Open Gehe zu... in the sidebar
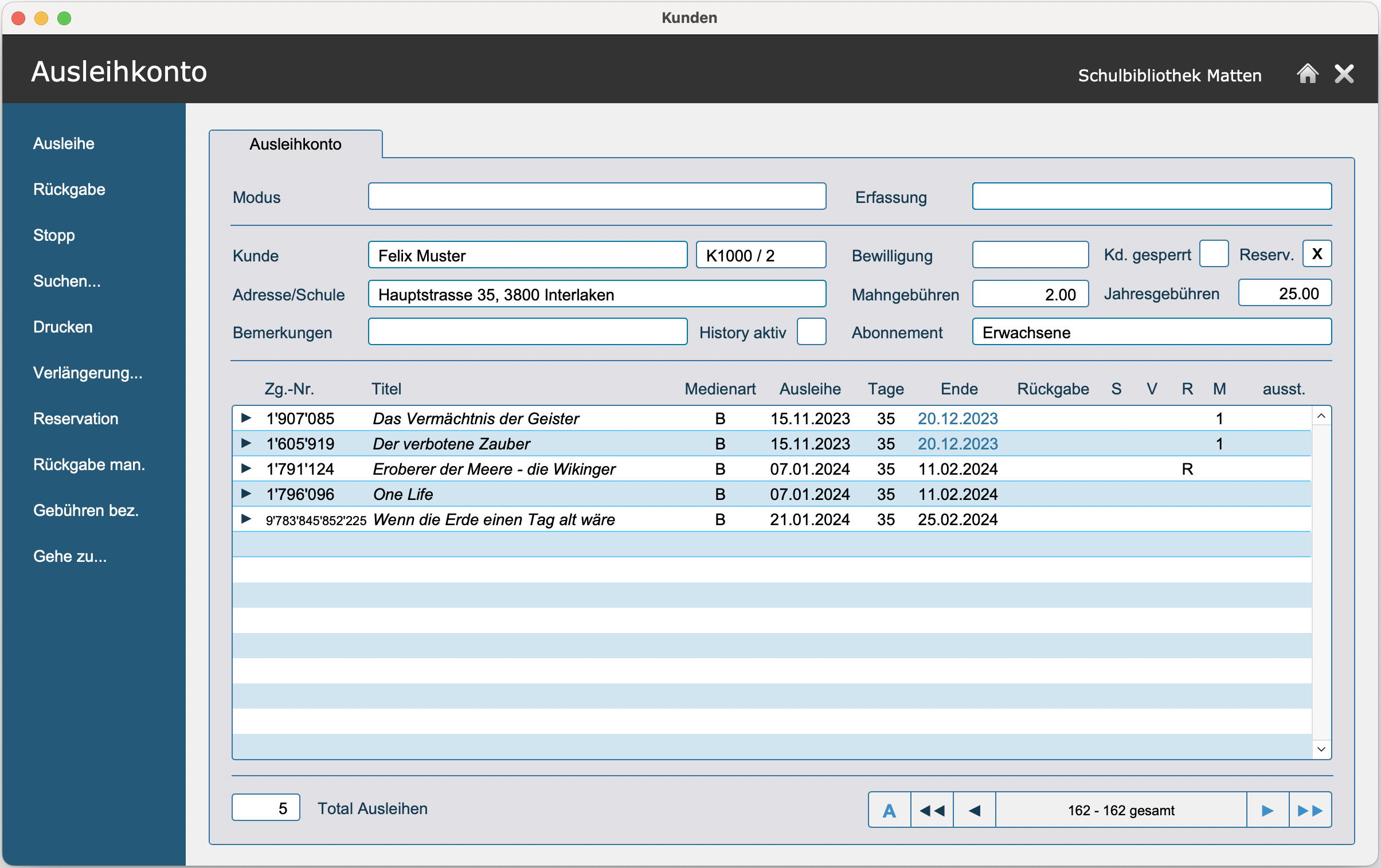This screenshot has width=1381, height=868. pyautogui.click(x=69, y=557)
